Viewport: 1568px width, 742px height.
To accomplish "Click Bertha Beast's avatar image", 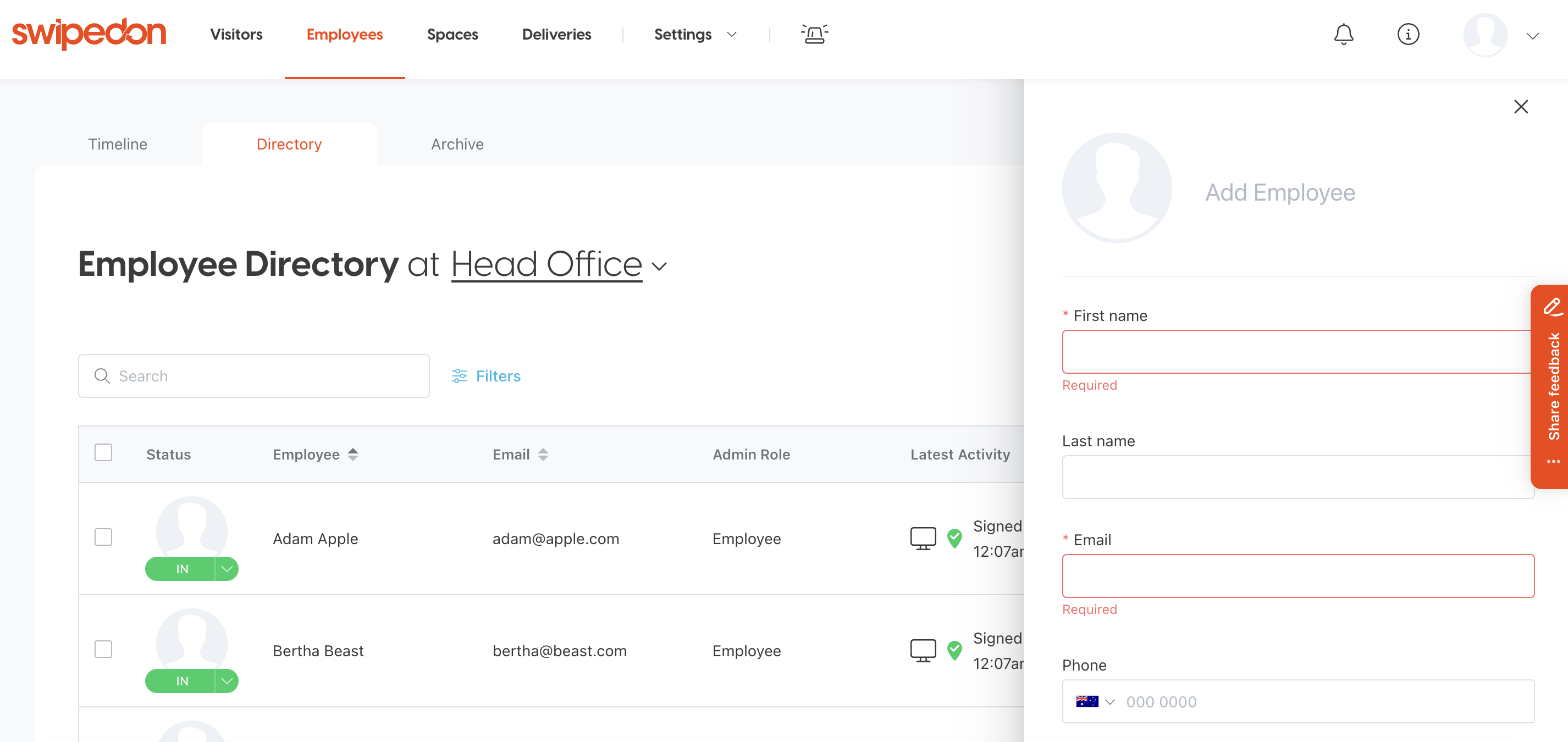I will tap(192, 641).
